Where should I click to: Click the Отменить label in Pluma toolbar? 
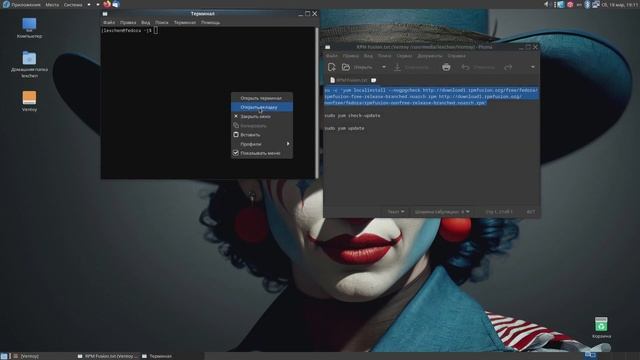[484, 67]
